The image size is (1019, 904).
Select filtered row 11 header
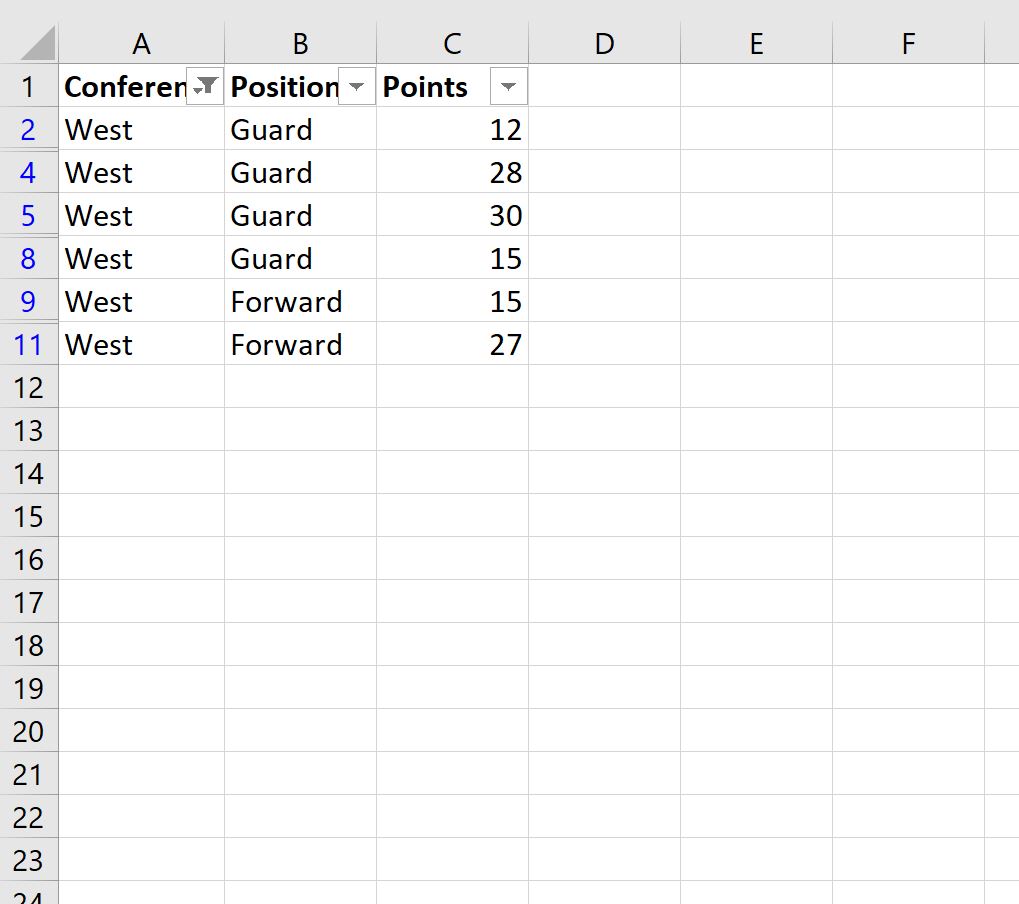tap(28, 345)
